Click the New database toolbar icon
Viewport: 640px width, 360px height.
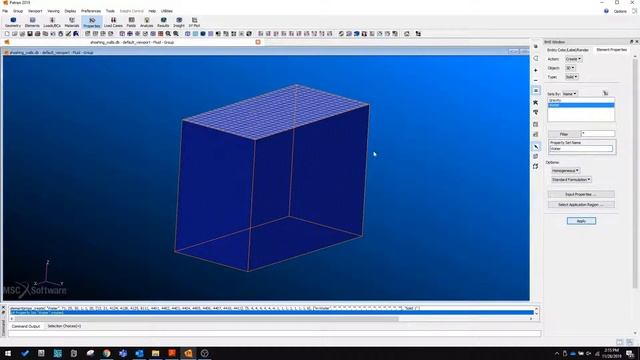(7, 34)
